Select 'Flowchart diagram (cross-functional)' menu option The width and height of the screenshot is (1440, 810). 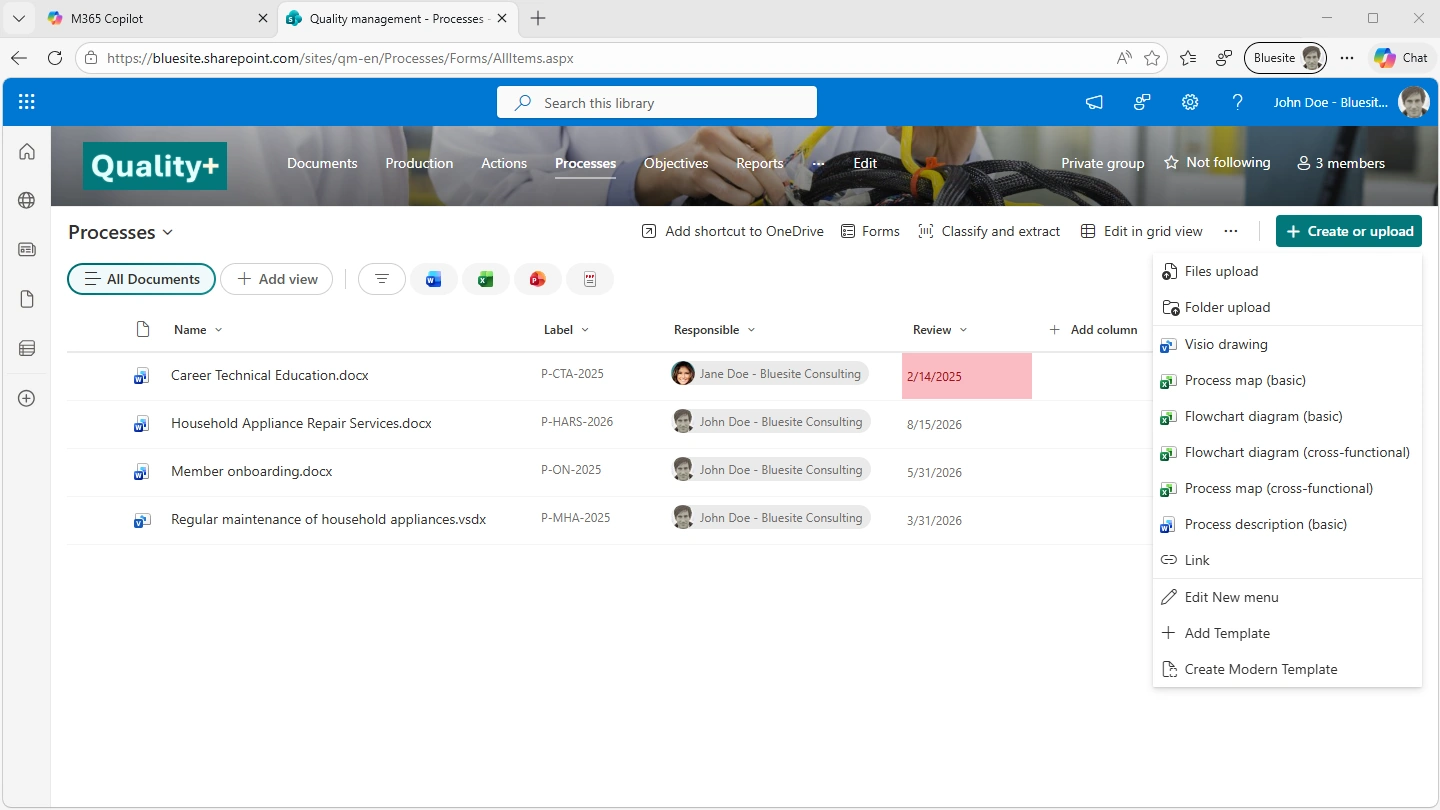[x=1298, y=452]
